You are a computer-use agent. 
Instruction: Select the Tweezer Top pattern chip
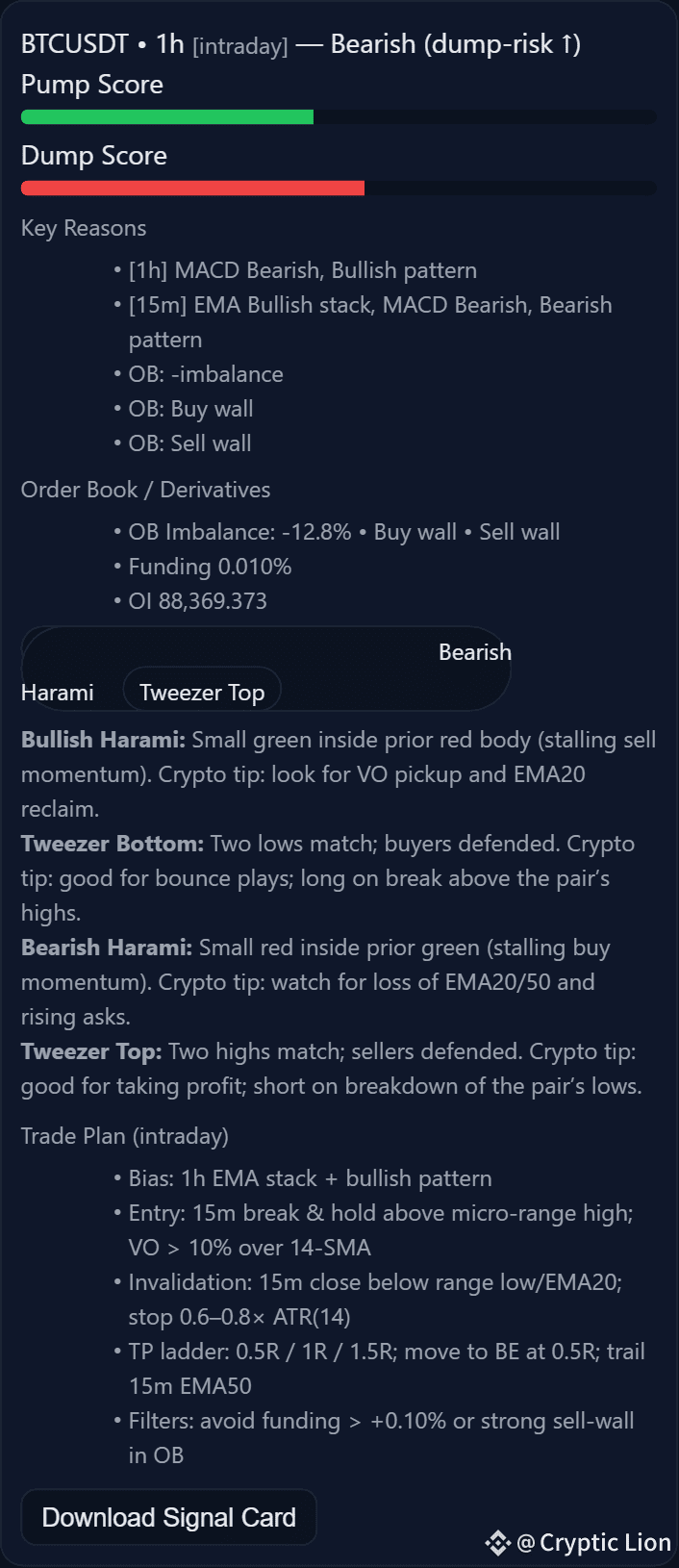[202, 692]
